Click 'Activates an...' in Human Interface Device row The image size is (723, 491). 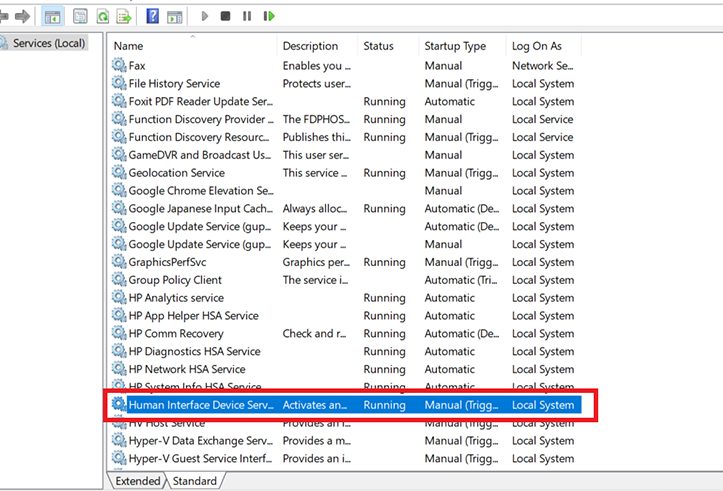(314, 405)
